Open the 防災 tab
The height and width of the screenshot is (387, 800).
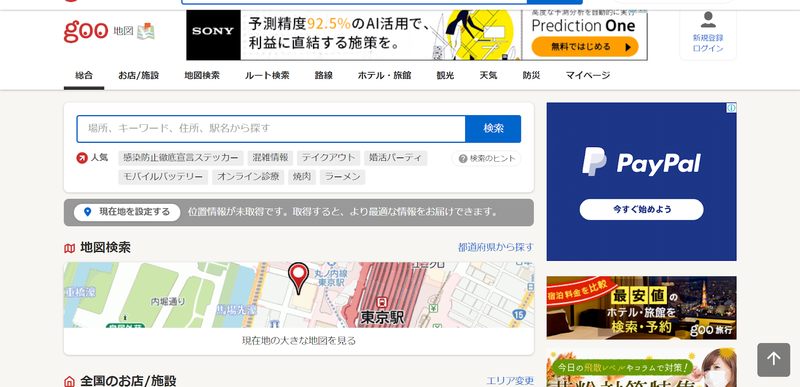pyautogui.click(x=531, y=75)
